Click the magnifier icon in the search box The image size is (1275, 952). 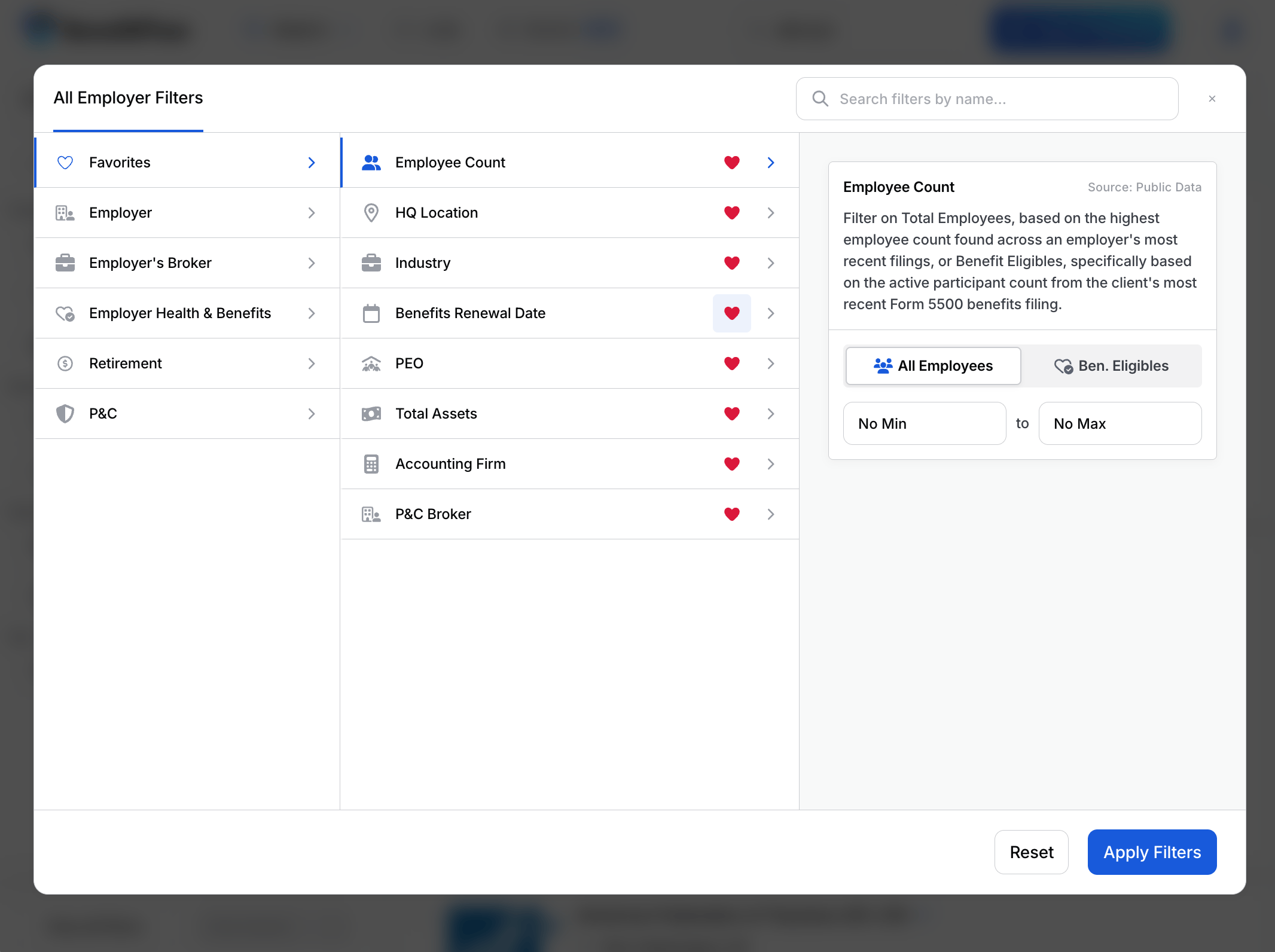point(820,99)
